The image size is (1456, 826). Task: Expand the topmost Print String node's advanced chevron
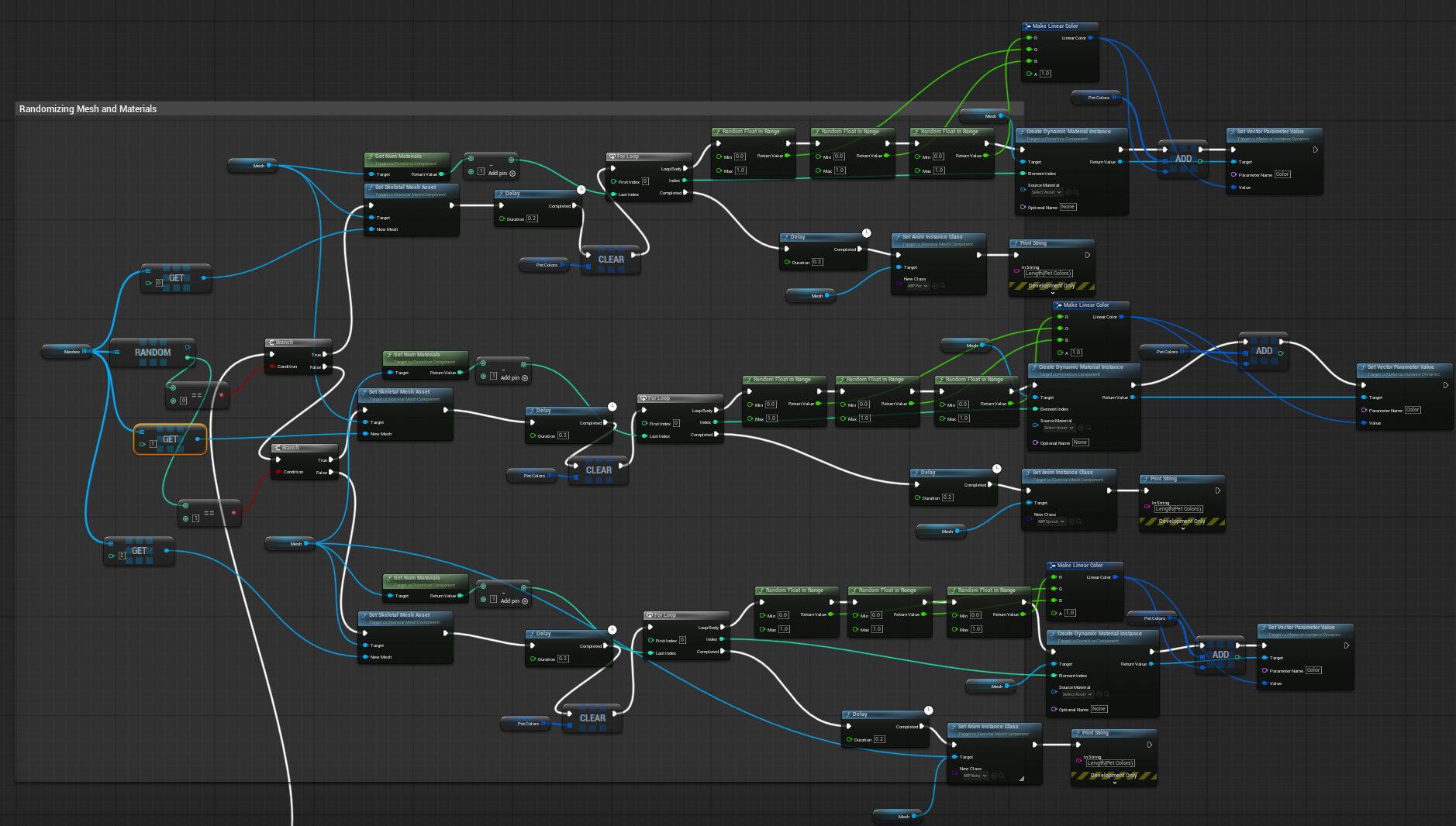[x=1052, y=294]
